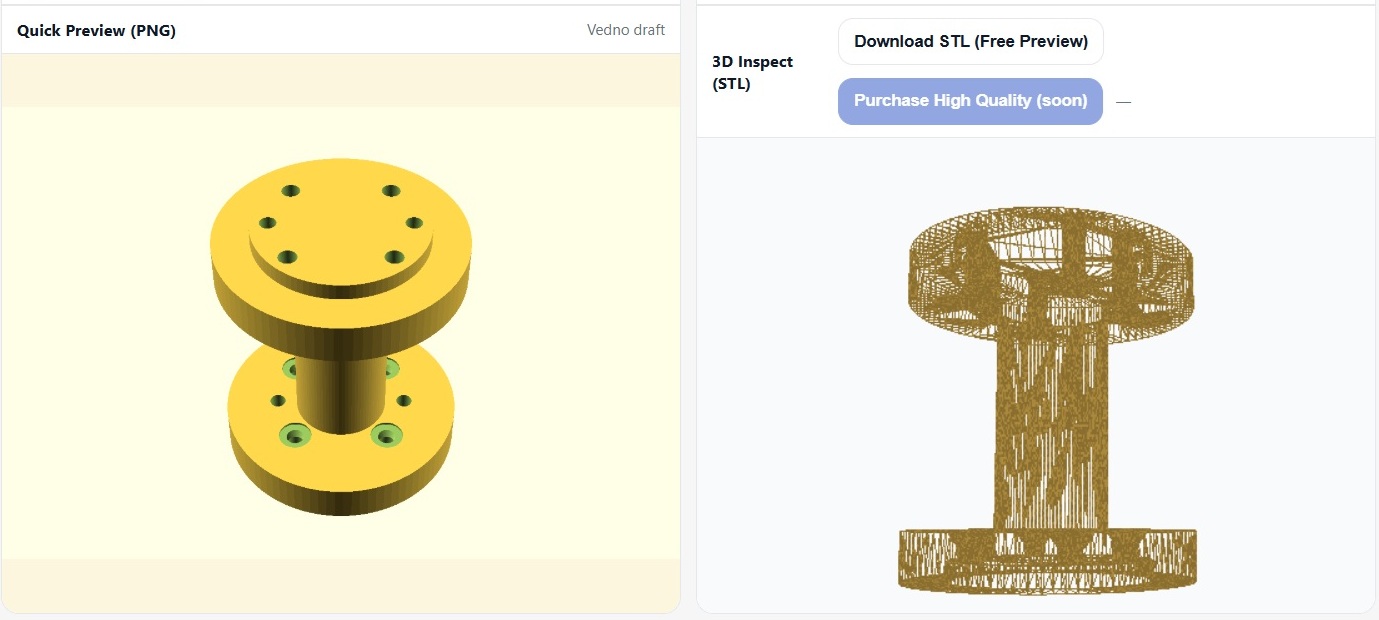This screenshot has height=620, width=1379.
Task: Click the front-left green countersunk hole
Action: (294, 435)
